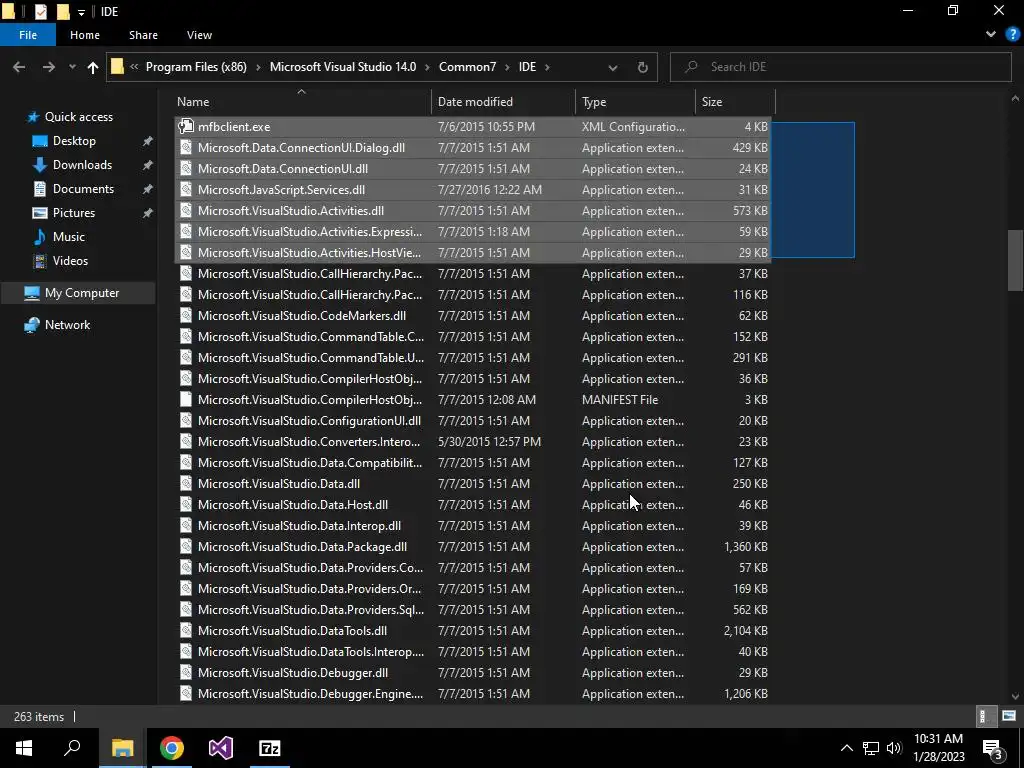Select Microsoft.VisualStudio.ConfigurationUI.dll file name
The width and height of the screenshot is (1024, 768).
coord(310,421)
